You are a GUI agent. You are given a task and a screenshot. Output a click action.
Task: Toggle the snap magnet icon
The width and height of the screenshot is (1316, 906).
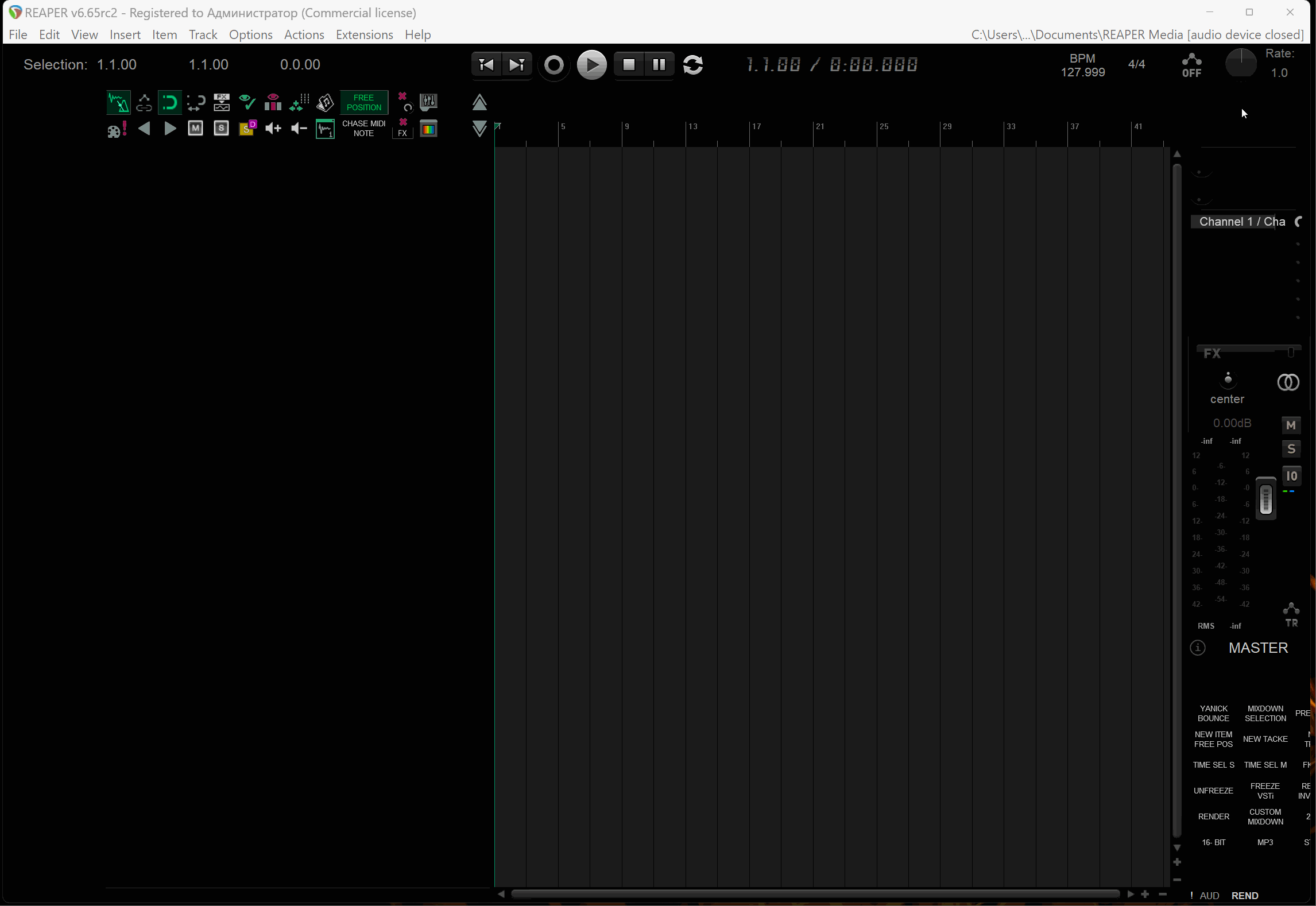click(169, 103)
